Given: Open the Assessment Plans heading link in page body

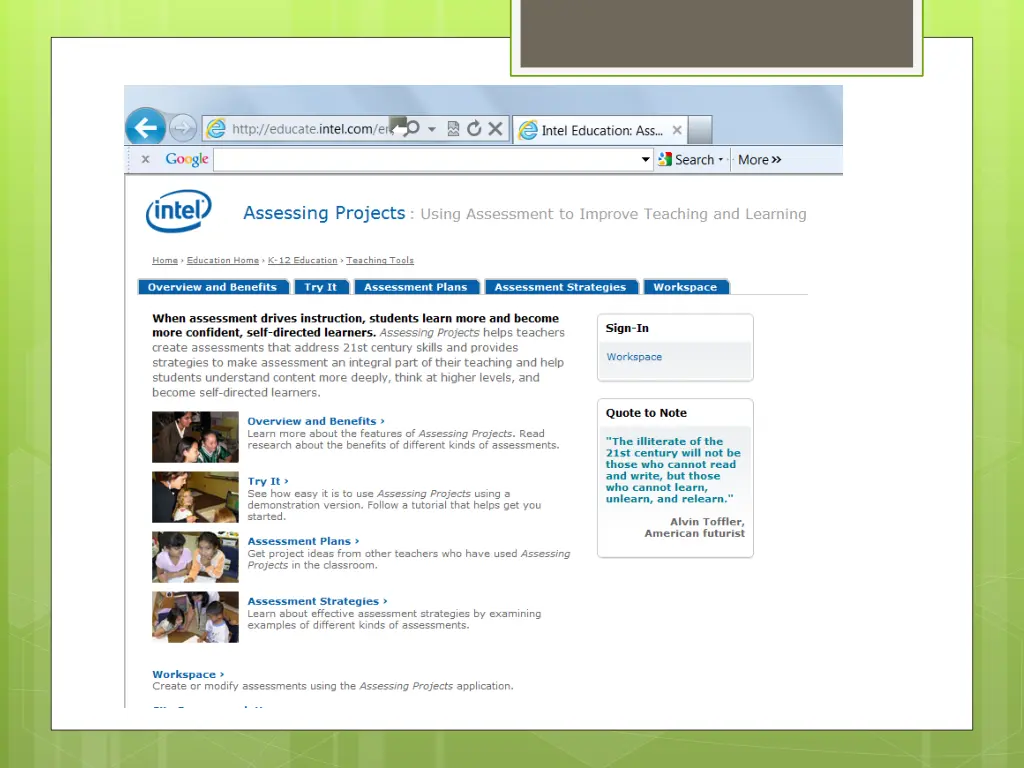Looking at the screenshot, I should (x=303, y=541).
